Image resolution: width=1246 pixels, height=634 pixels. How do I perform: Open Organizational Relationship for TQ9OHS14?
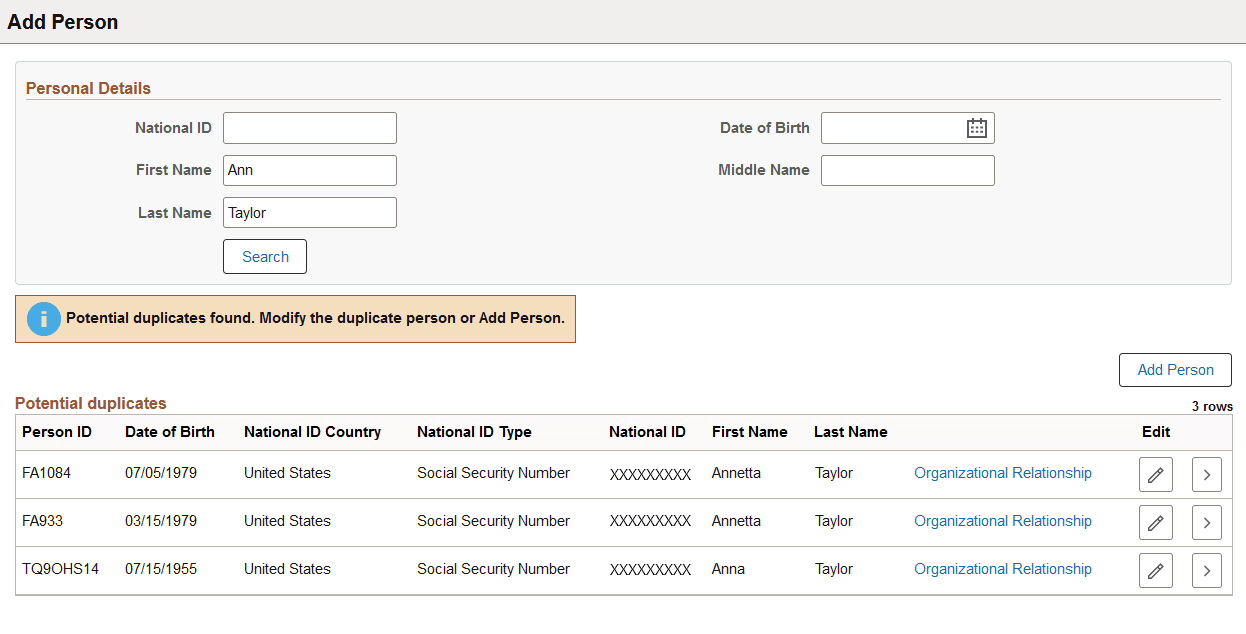(x=1002, y=568)
